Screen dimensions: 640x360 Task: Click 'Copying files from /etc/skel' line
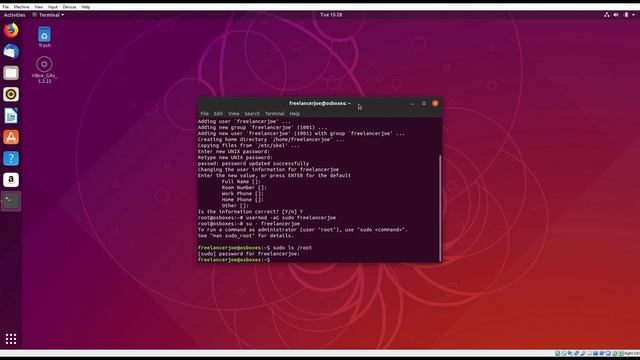pyautogui.click(x=249, y=146)
